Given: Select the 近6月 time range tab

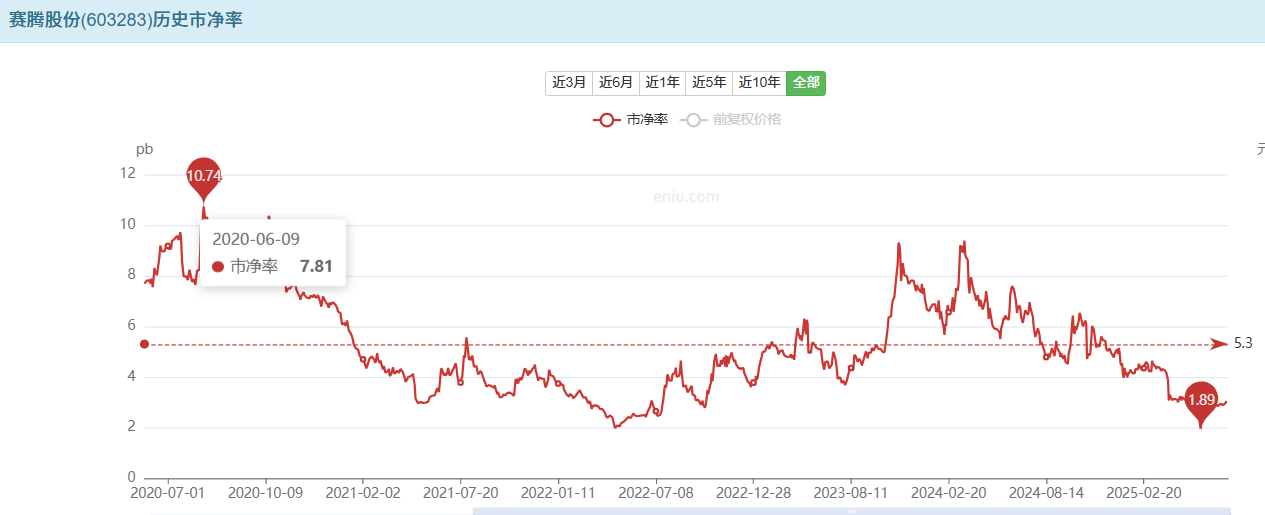Looking at the screenshot, I should [616, 83].
